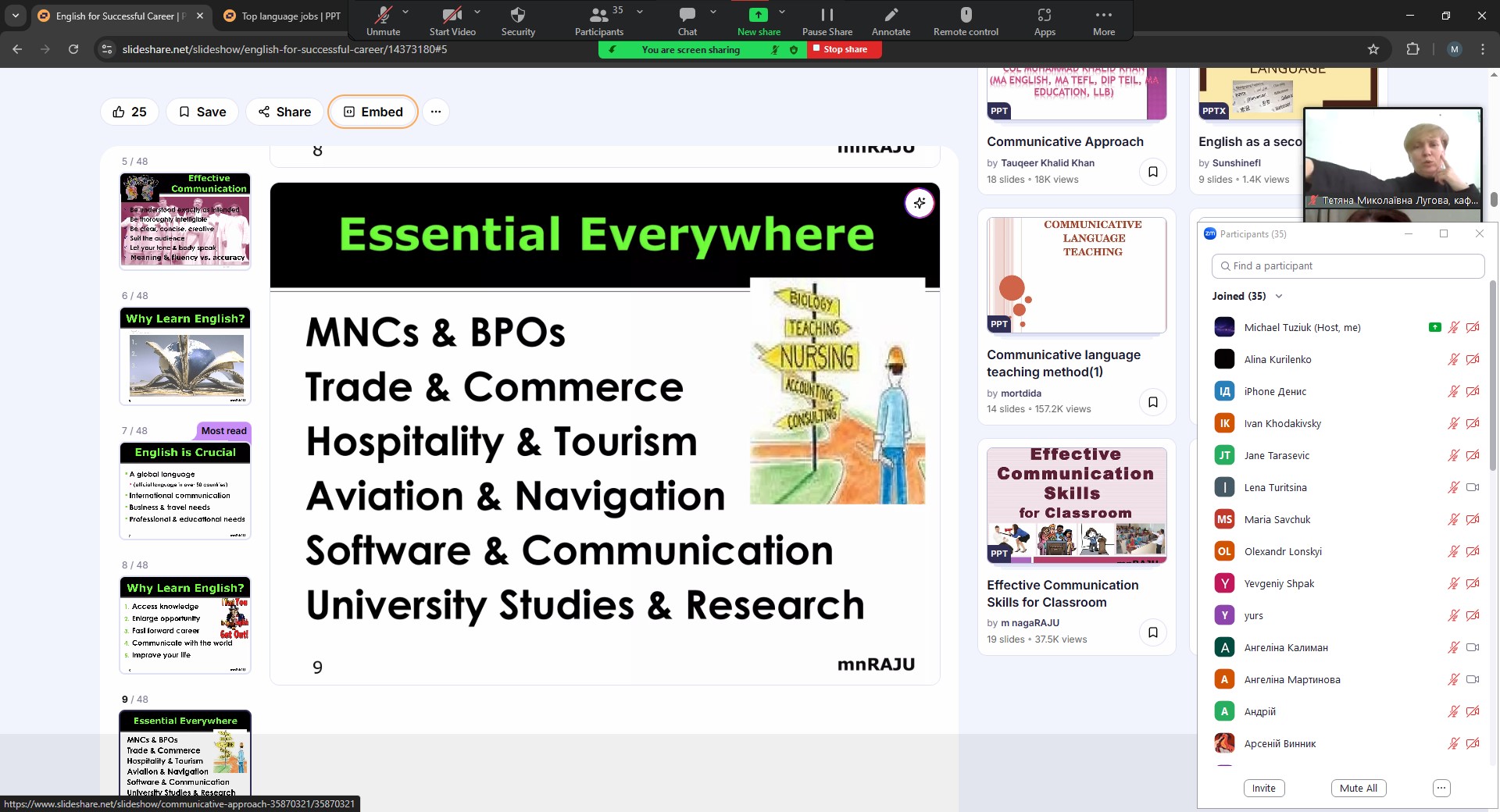
Task: Click the AI sparkle icon on slide
Action: pos(920,203)
